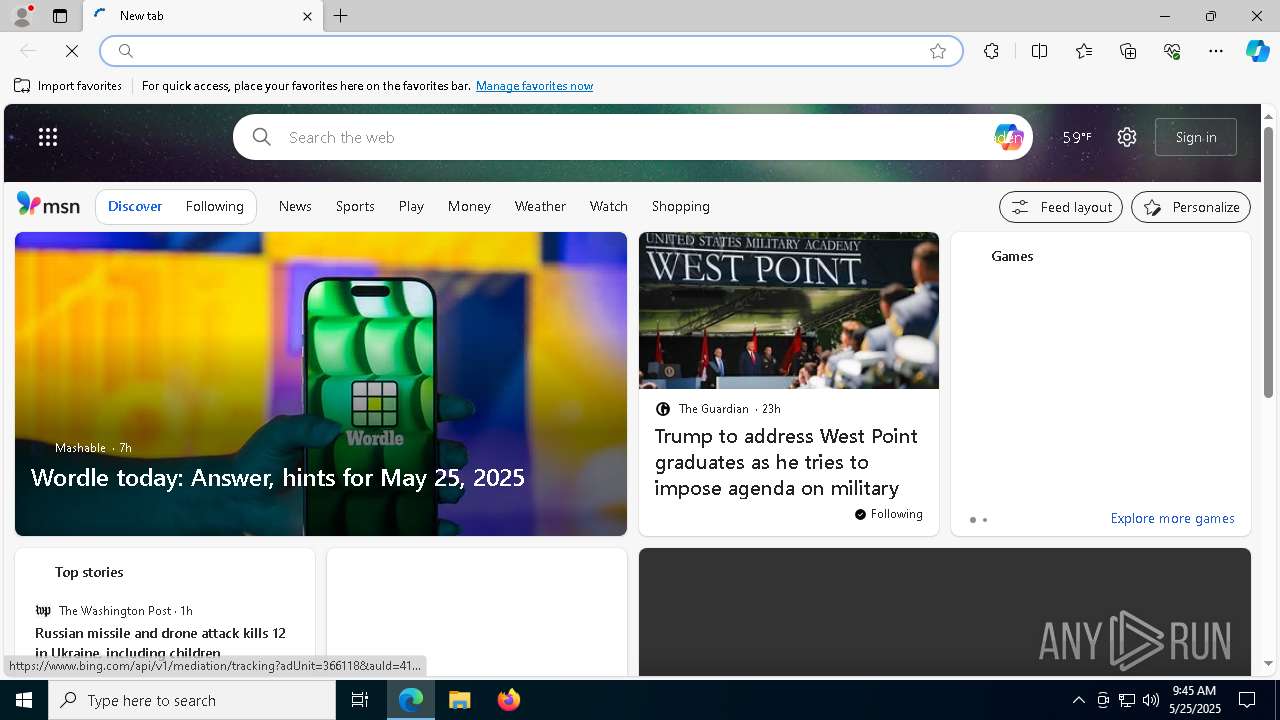
Task: Open the Wordle today article
Action: tap(278, 477)
